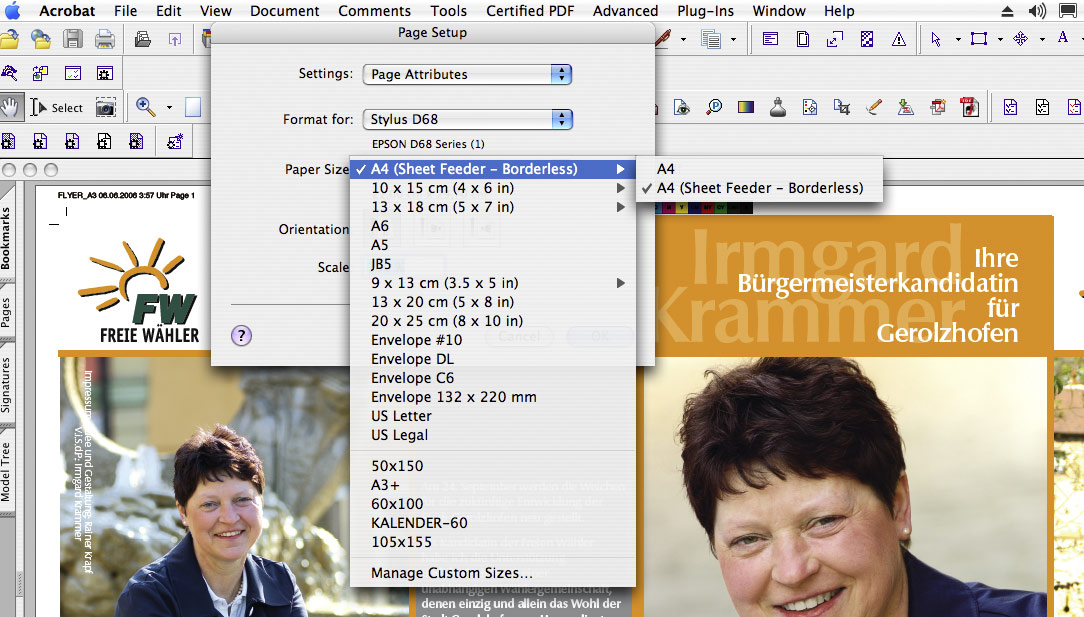Open the Bookmarks side tab
The height and width of the screenshot is (617, 1084).
pyautogui.click(x=7, y=239)
